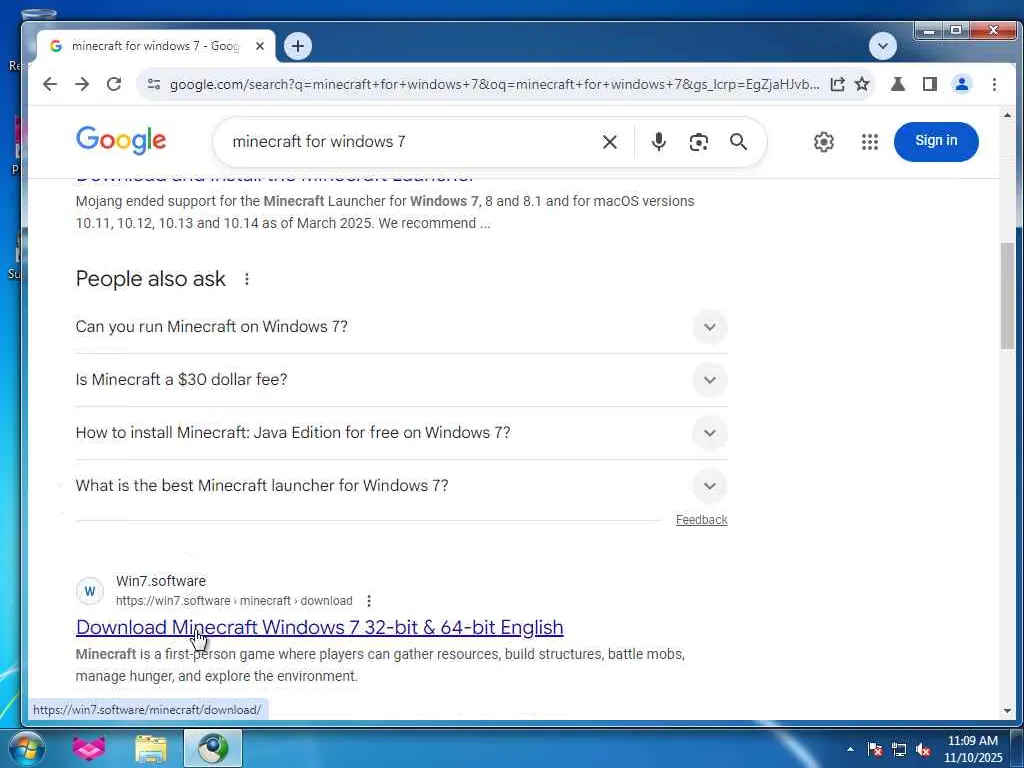Expand 'Is Minecraft a $30 dollar fee?'
This screenshot has height=768, width=1024.
tap(401, 379)
